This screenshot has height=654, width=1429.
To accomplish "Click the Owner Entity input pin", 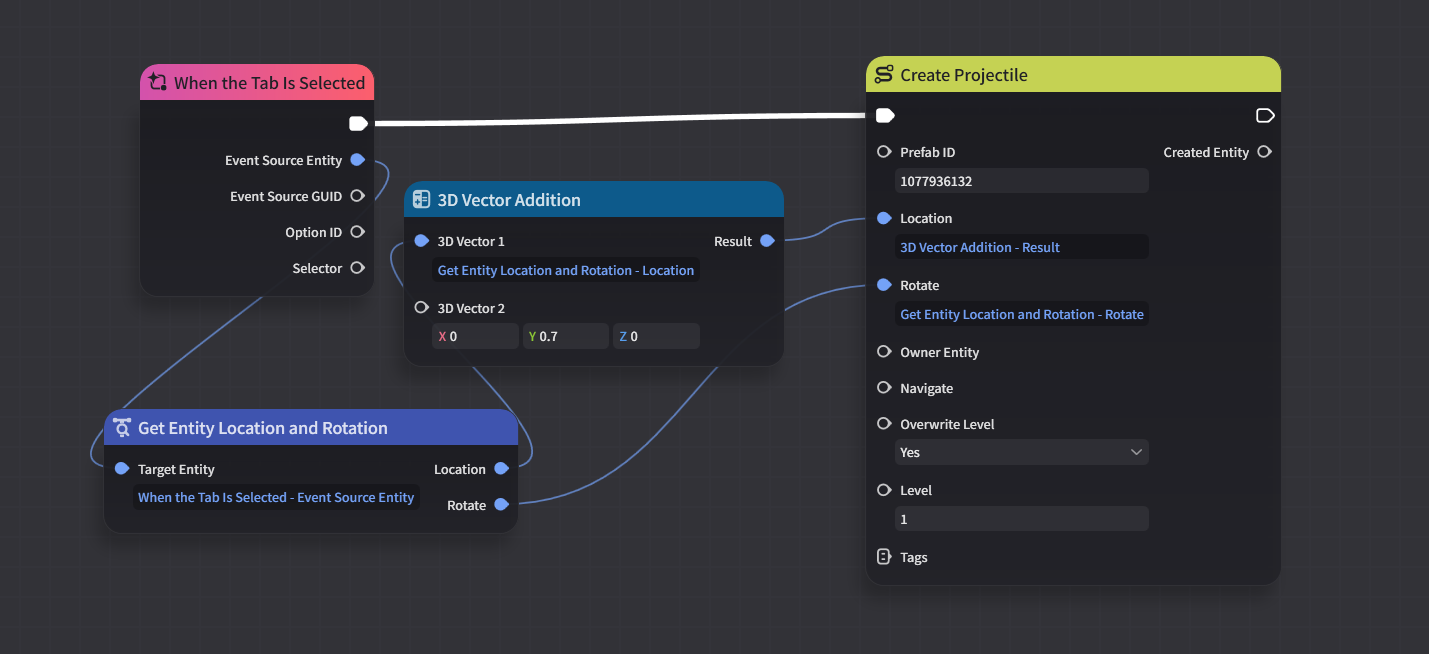I will coord(884,352).
